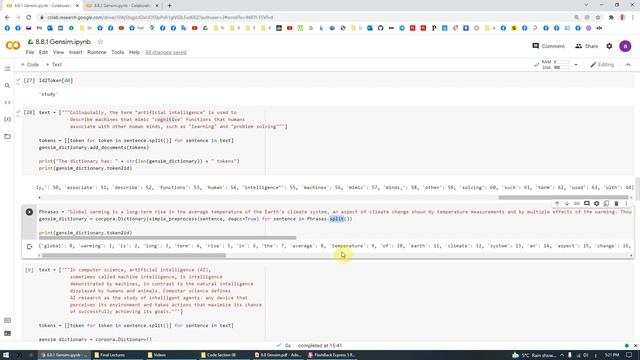Image resolution: width=640 pixels, height=360 pixels.
Task: Run the Phrases code cell
Action: click(29, 212)
